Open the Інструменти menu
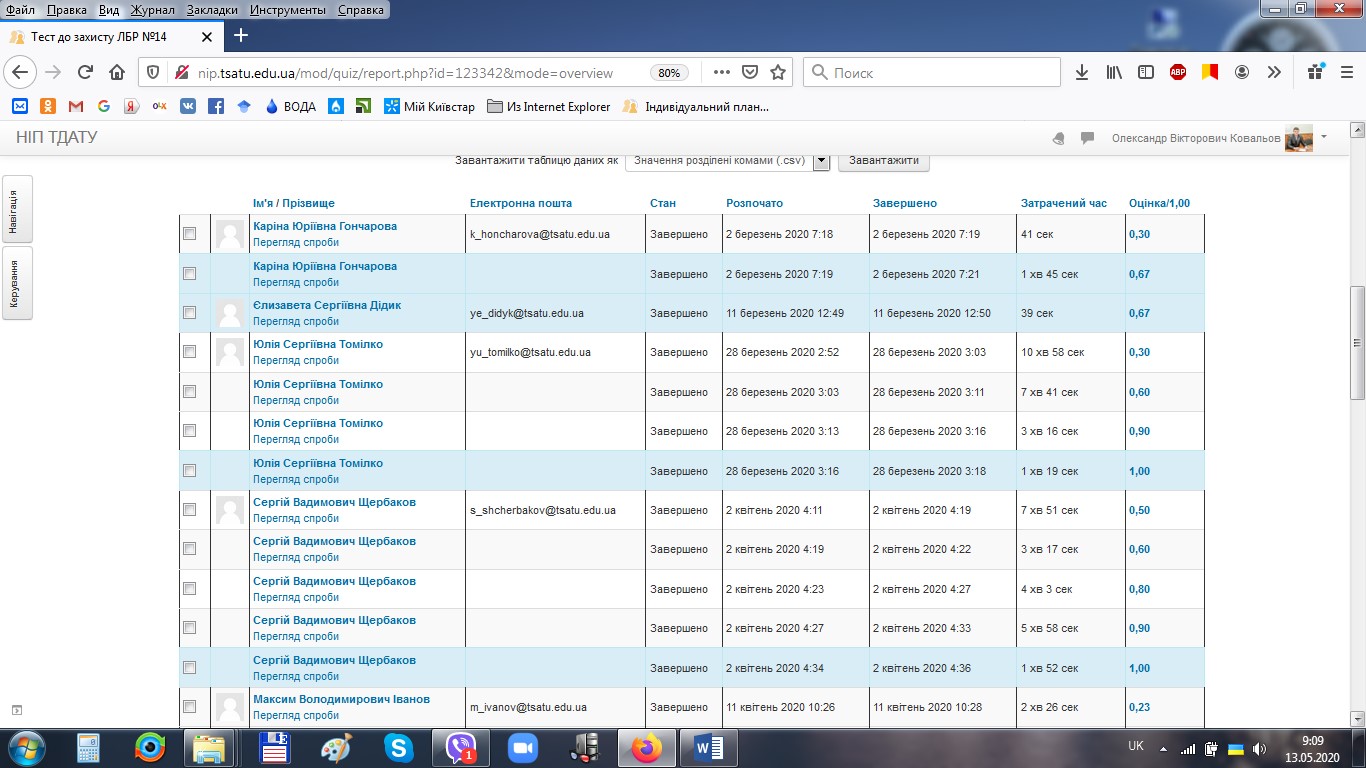Screen dimensions: 1366x768 click(286, 10)
